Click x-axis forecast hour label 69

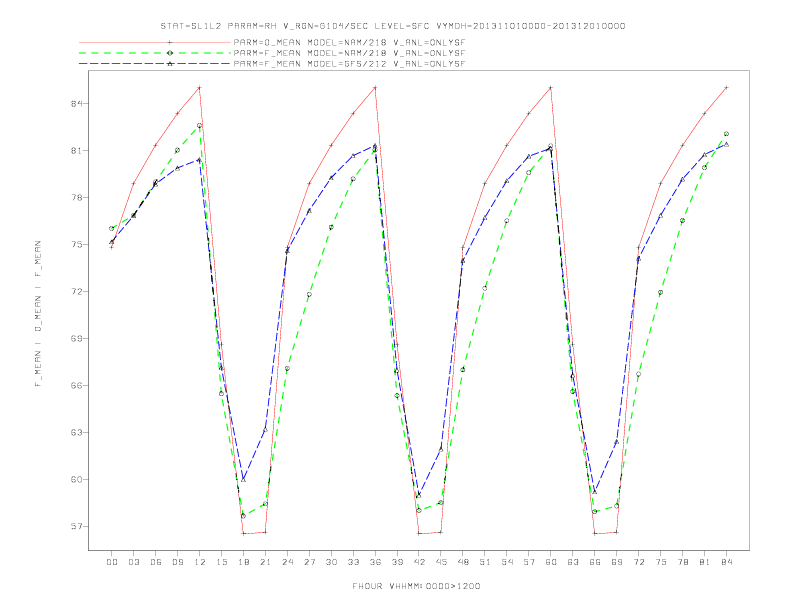tap(617, 562)
